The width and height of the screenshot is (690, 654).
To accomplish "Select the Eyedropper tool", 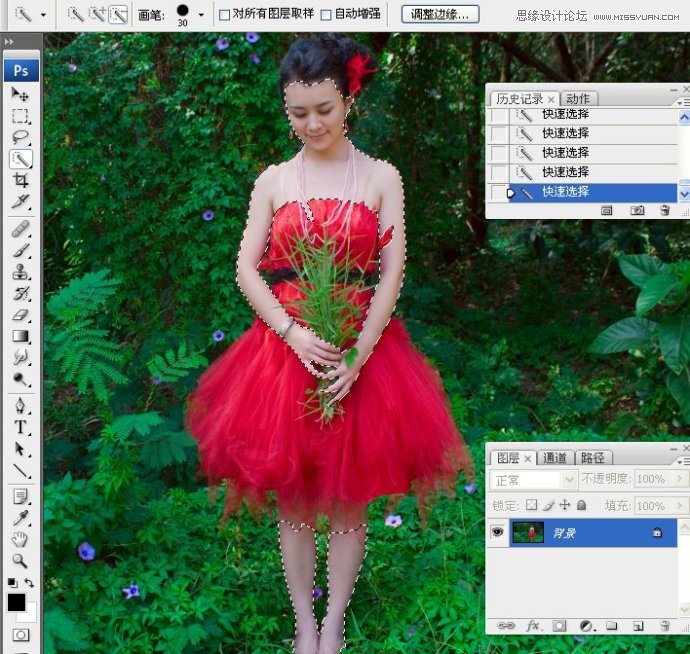I will (x=20, y=518).
